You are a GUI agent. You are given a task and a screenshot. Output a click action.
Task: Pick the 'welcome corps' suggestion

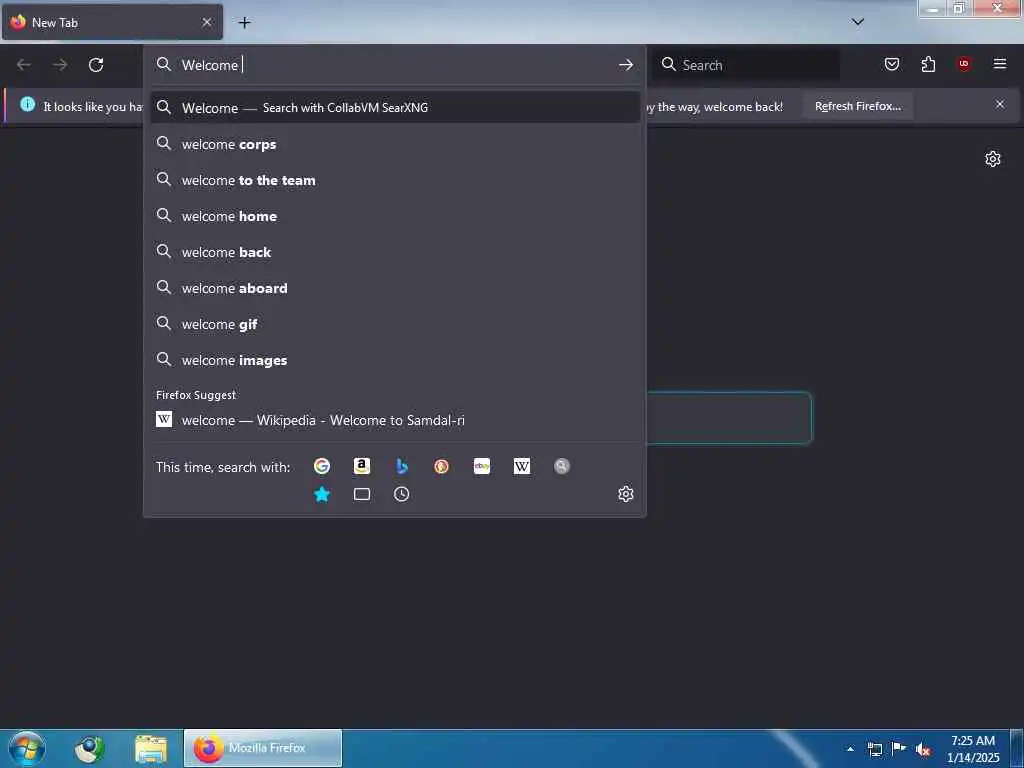pyautogui.click(x=394, y=144)
